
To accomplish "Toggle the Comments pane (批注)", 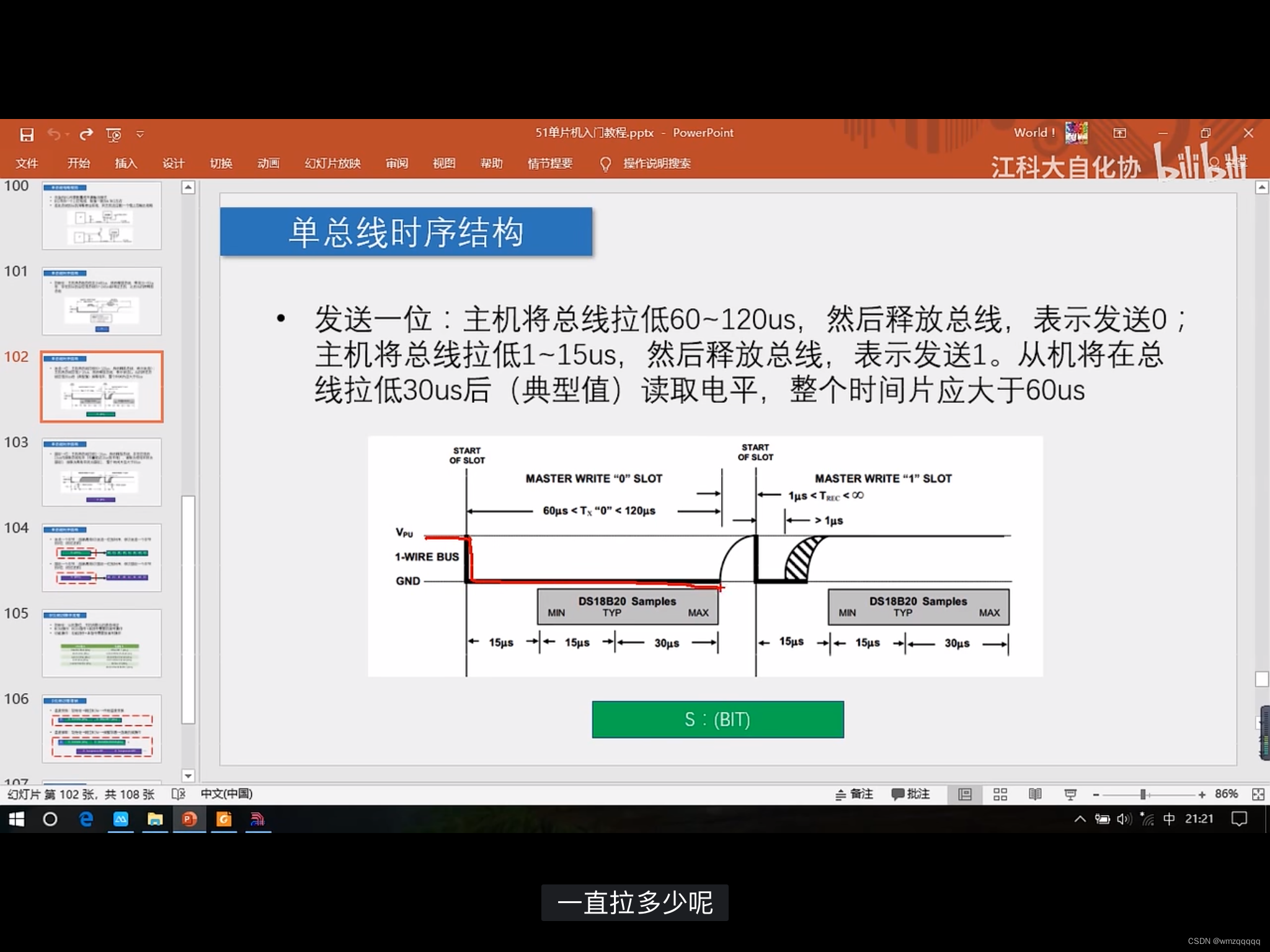I will 910,795.
